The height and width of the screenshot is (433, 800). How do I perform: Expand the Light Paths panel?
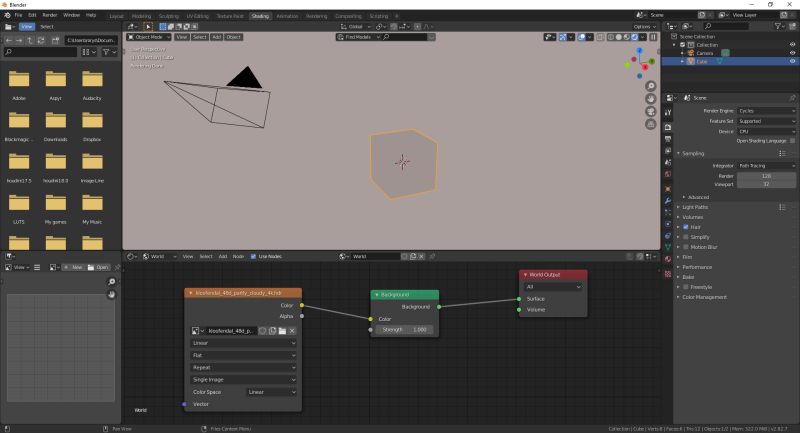point(694,207)
